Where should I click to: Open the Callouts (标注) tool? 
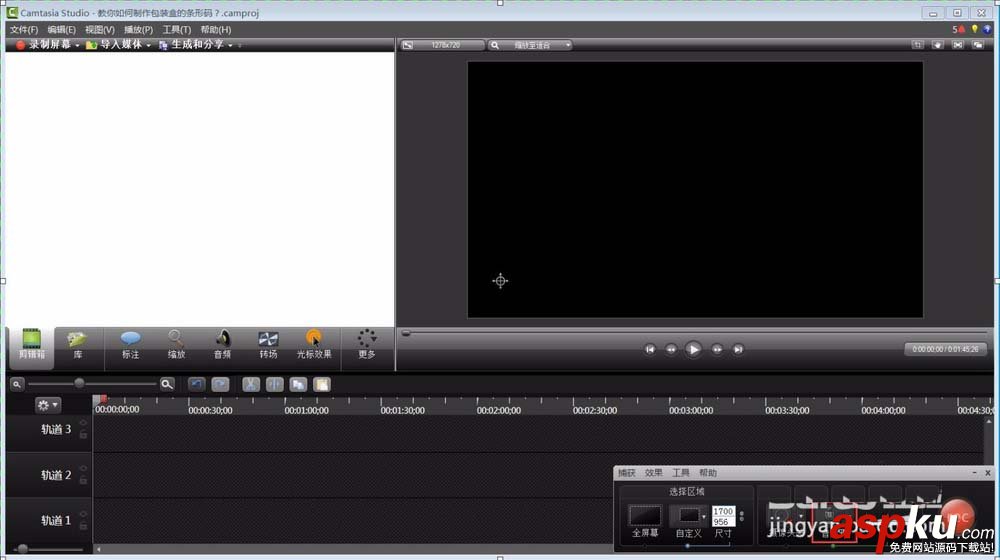pyautogui.click(x=130, y=345)
